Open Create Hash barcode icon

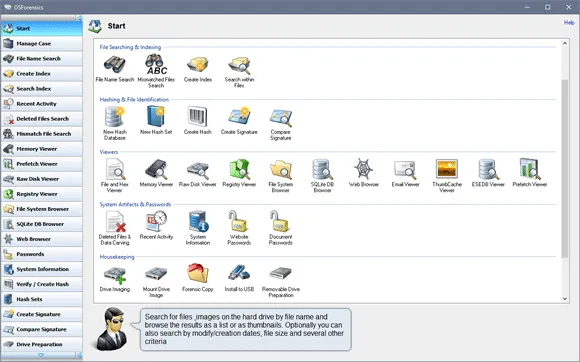[198, 117]
